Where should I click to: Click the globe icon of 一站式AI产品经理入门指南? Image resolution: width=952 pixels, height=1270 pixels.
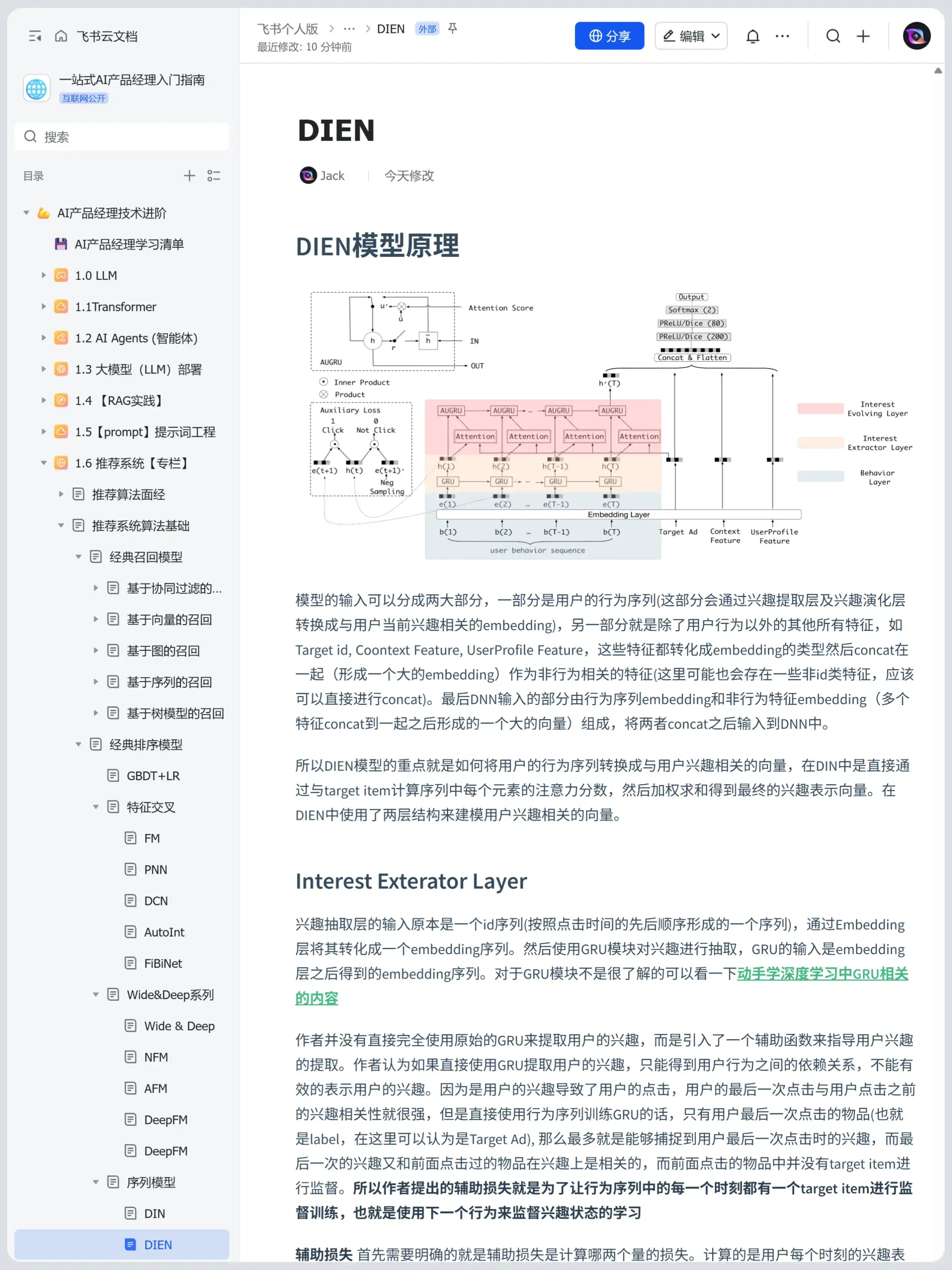click(x=36, y=89)
